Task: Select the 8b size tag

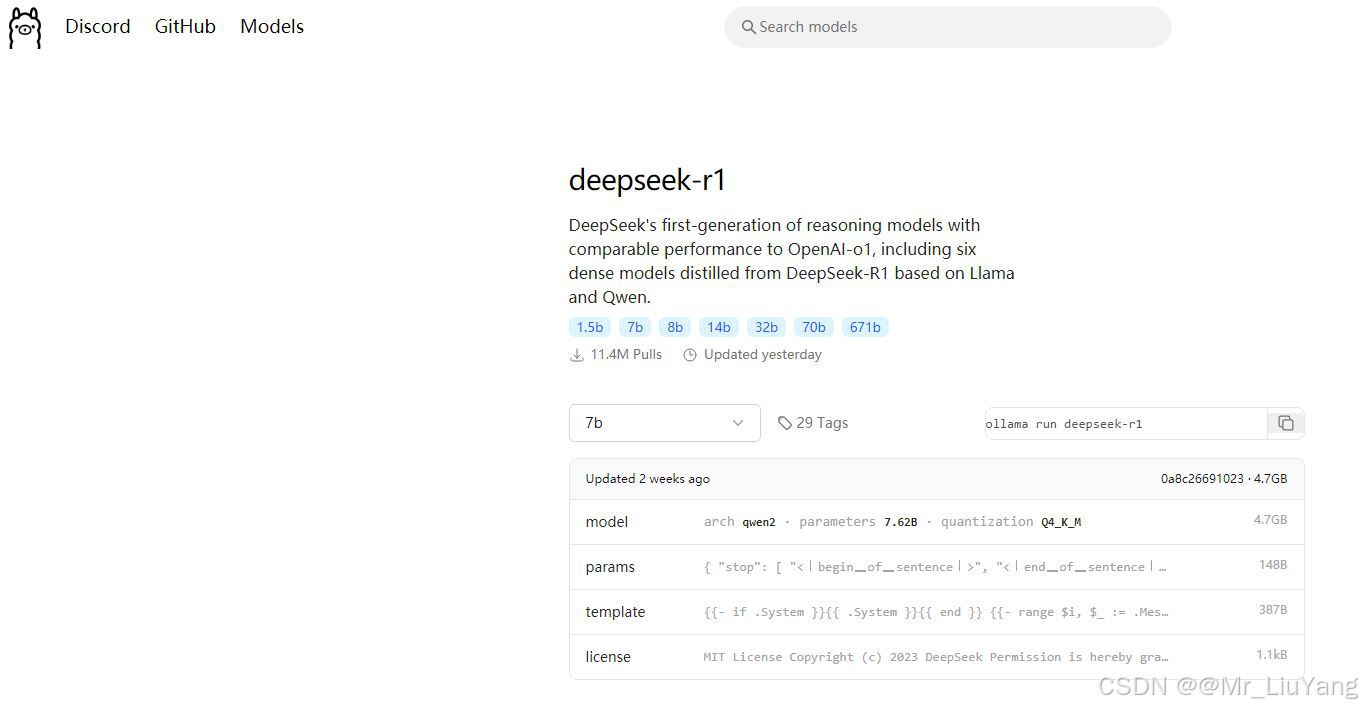Action: (x=674, y=327)
